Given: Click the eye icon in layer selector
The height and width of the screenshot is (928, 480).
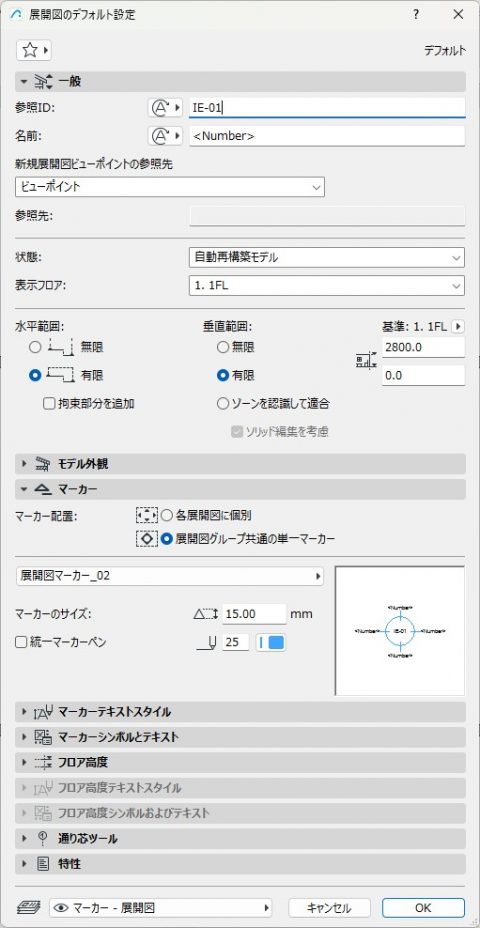Looking at the screenshot, I should coord(62,908).
